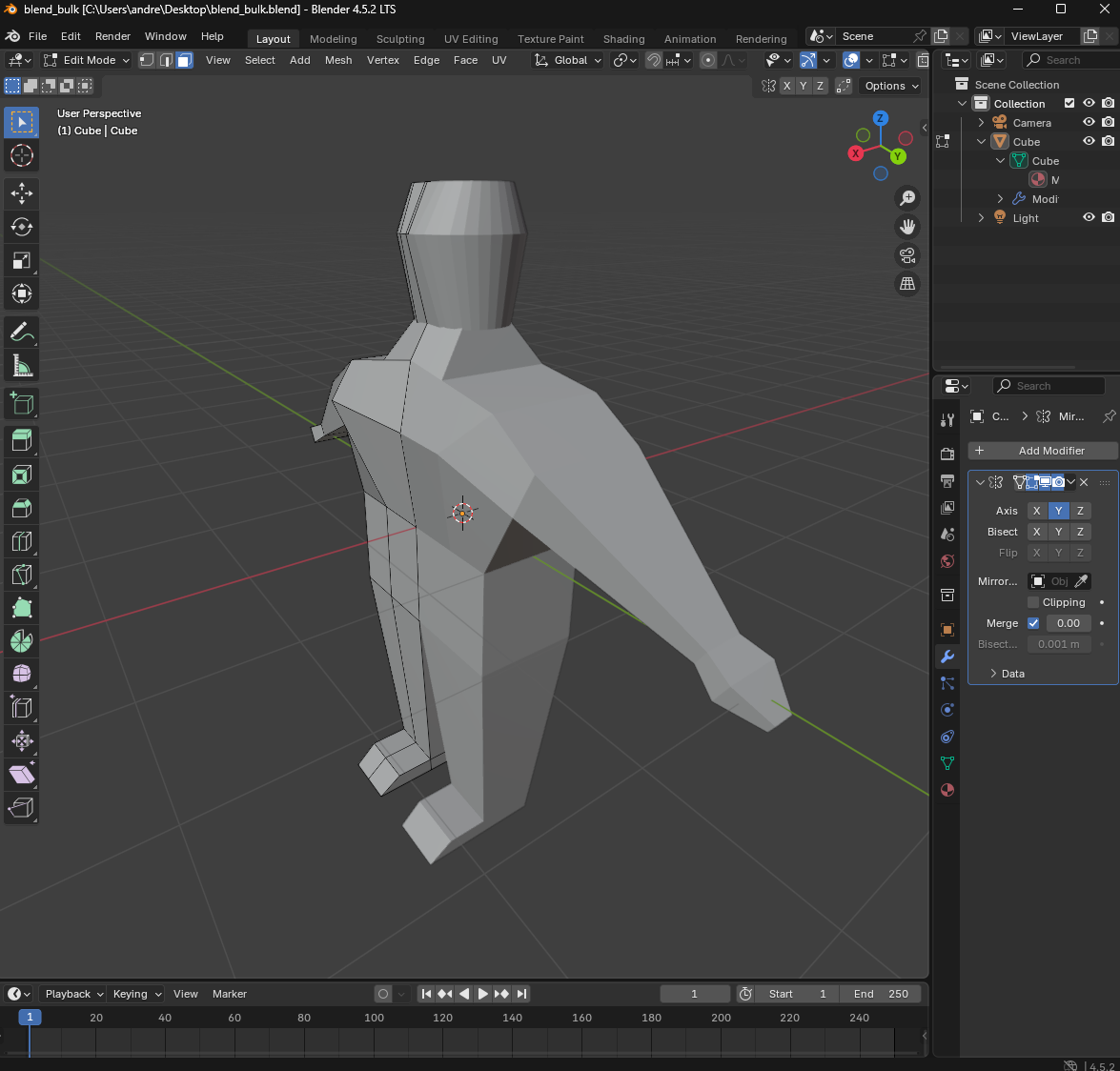The width and height of the screenshot is (1120, 1071).
Task: Activate the Scale tool
Action: click(21, 260)
